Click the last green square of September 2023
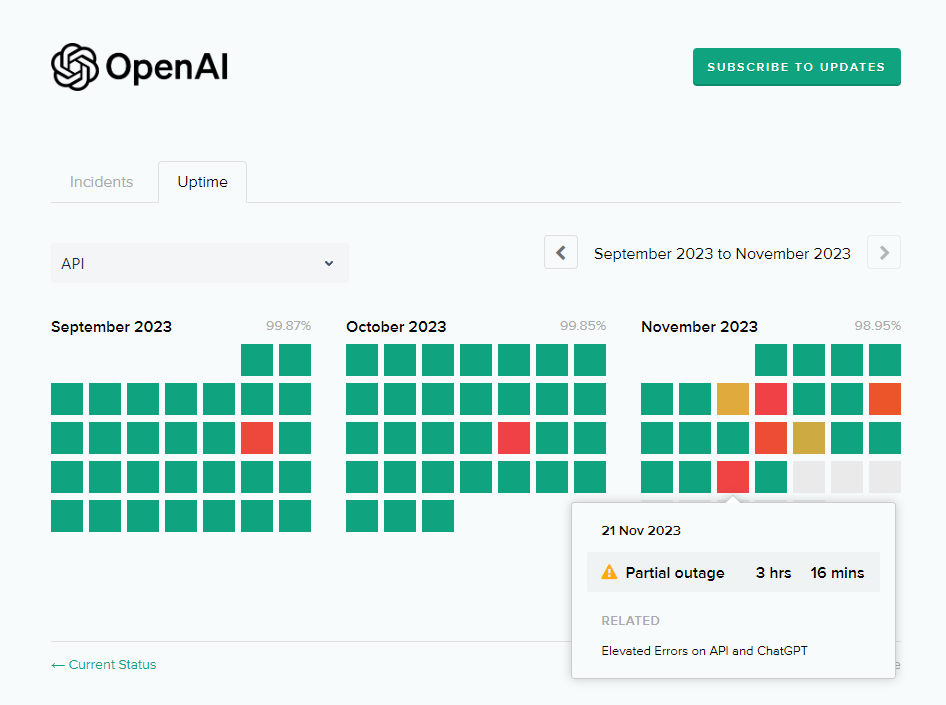The height and width of the screenshot is (705, 946). click(x=295, y=516)
